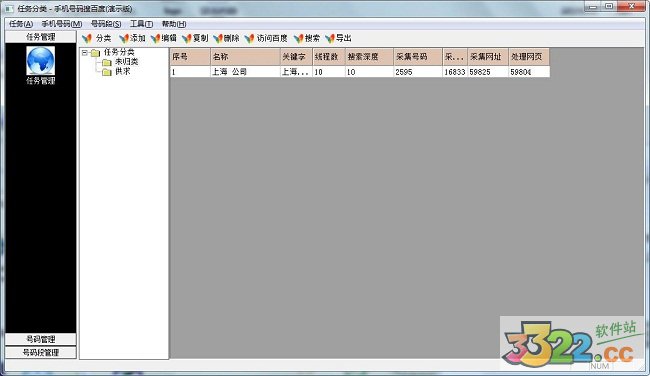Sort by the 采集号码 column header

417,57
